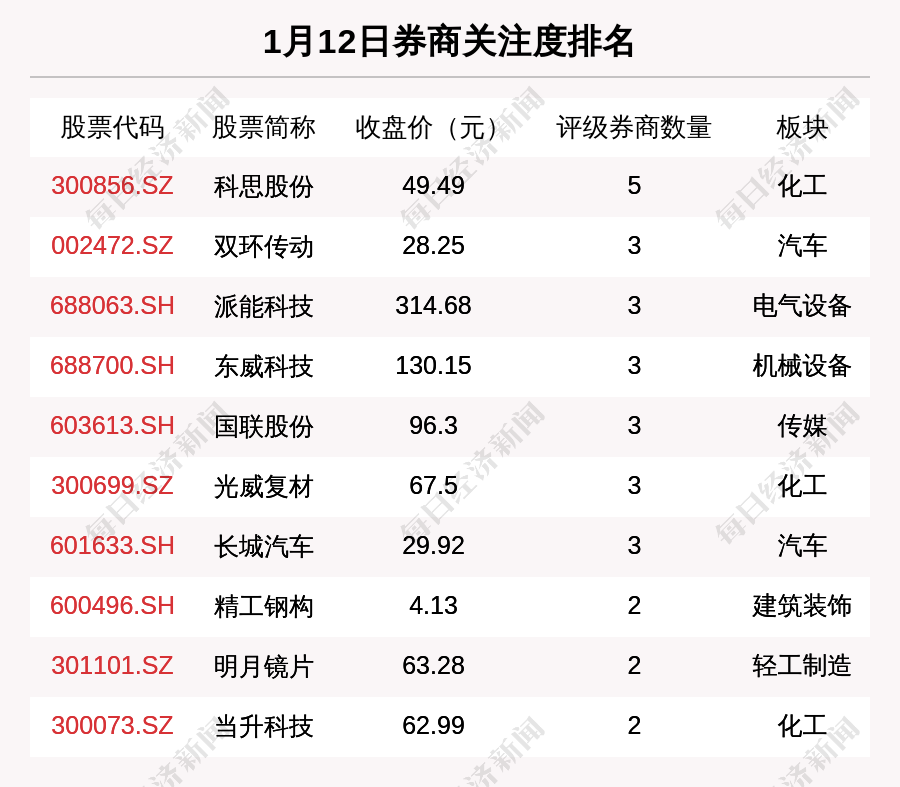This screenshot has width=900, height=787.
Task: Click the 传媒 sector cell
Action: [802, 427]
